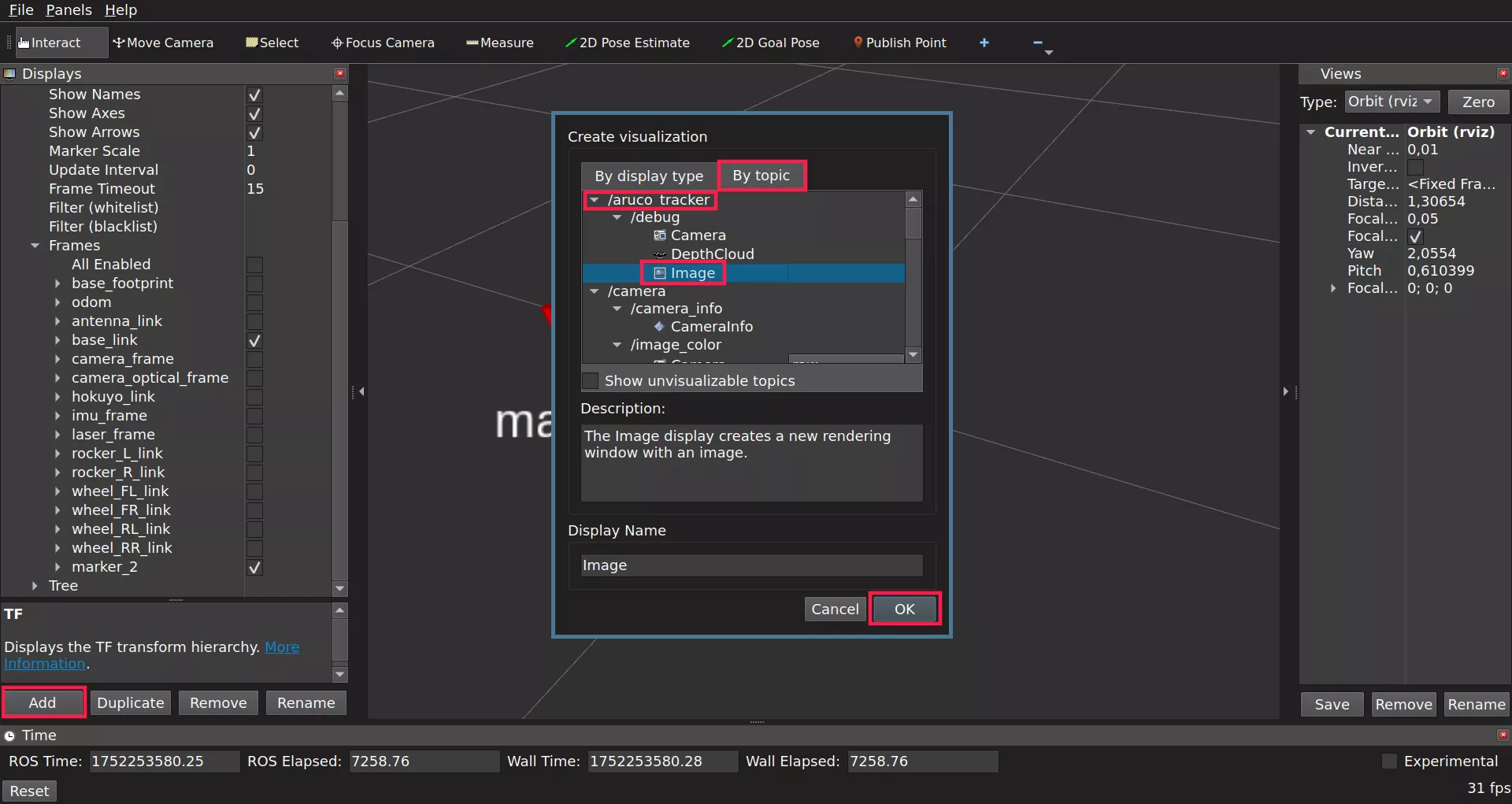The height and width of the screenshot is (804, 1512).
Task: Uncheck the Show Axes checkbox
Action: pos(254,113)
